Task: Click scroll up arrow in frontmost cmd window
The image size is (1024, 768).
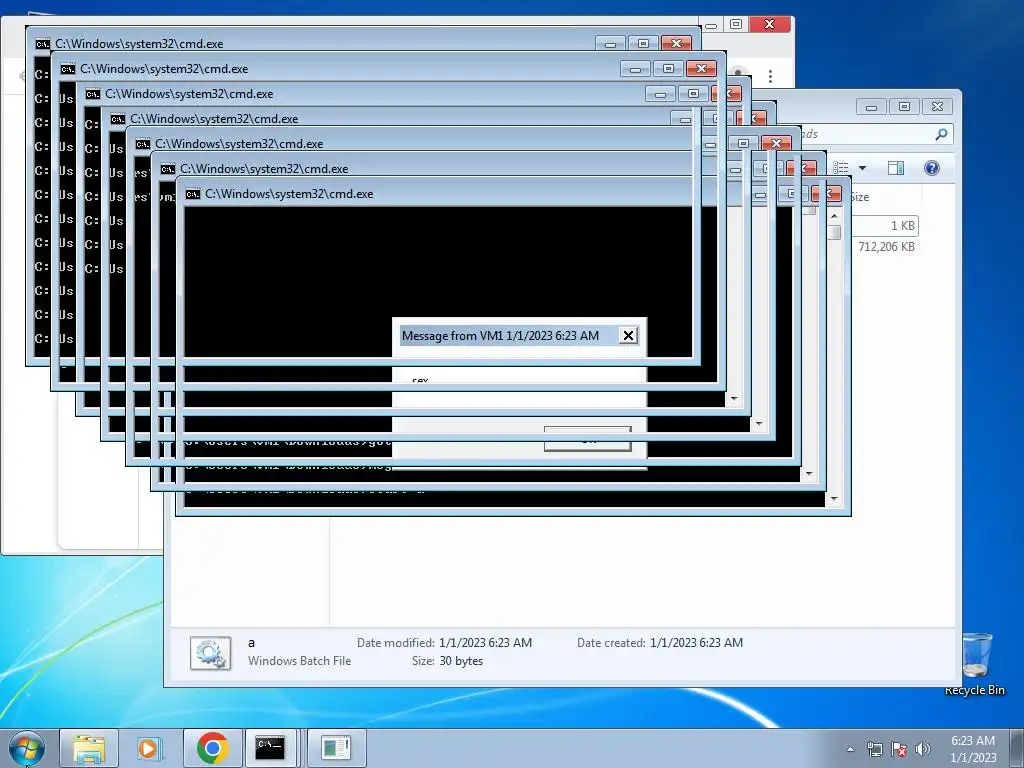Action: (x=834, y=216)
